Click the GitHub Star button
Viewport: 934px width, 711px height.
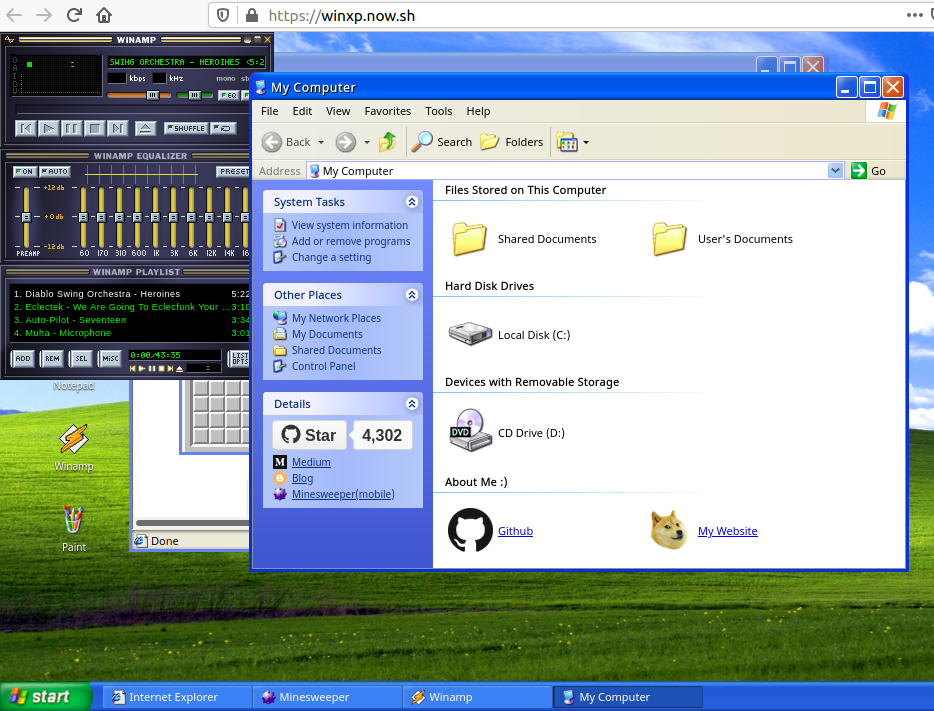(309, 435)
